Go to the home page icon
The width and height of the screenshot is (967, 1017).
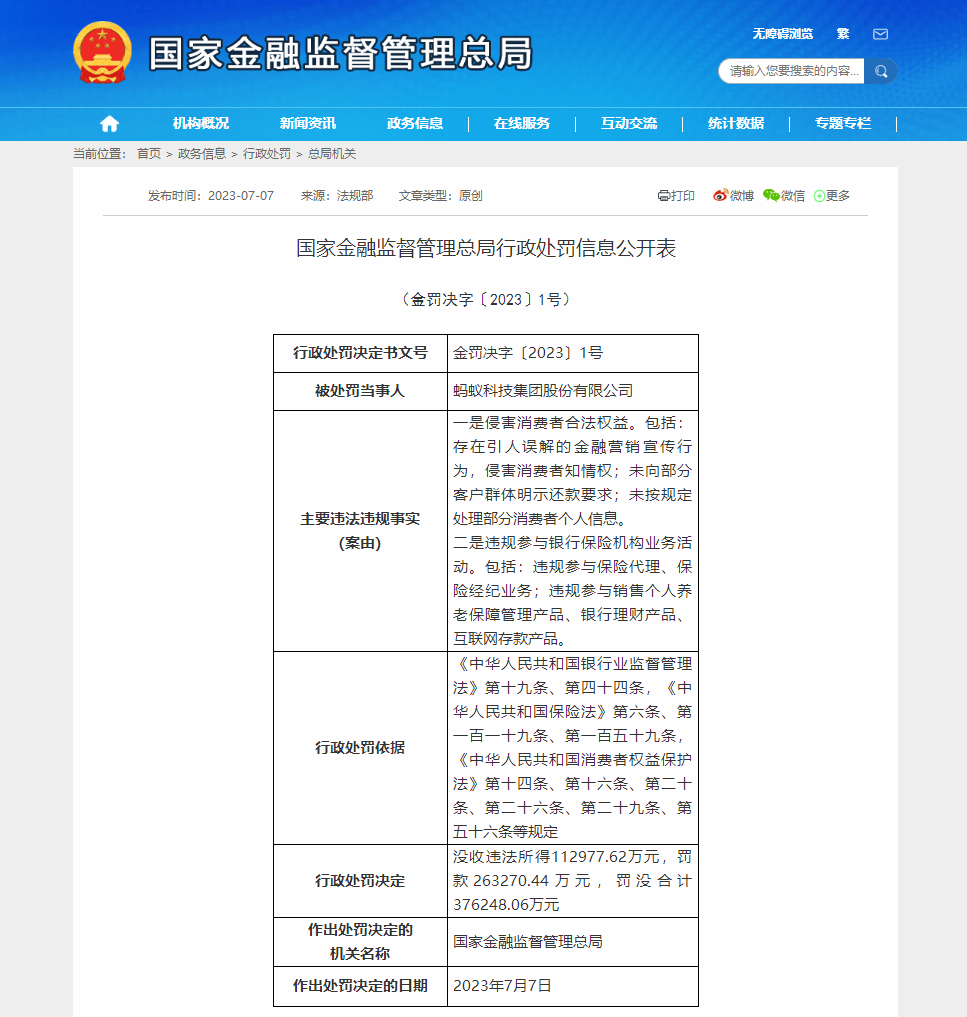[109, 123]
